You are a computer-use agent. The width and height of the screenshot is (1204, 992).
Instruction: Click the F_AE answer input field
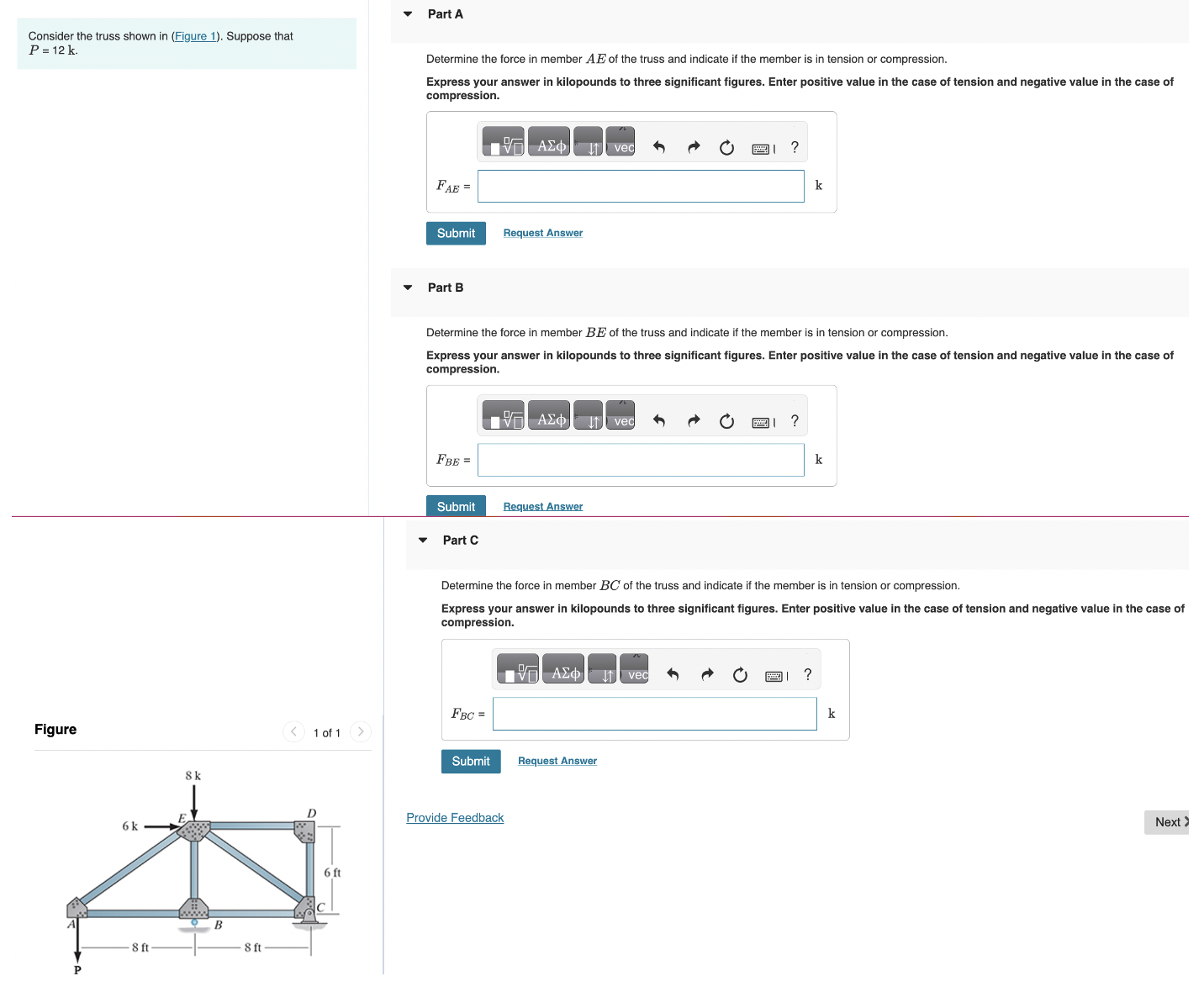pyautogui.click(x=641, y=187)
